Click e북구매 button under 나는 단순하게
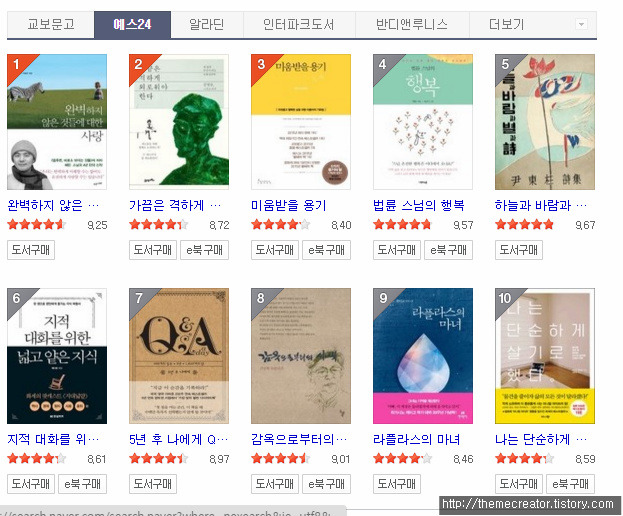Viewport: 623px width, 516px height. [570, 484]
